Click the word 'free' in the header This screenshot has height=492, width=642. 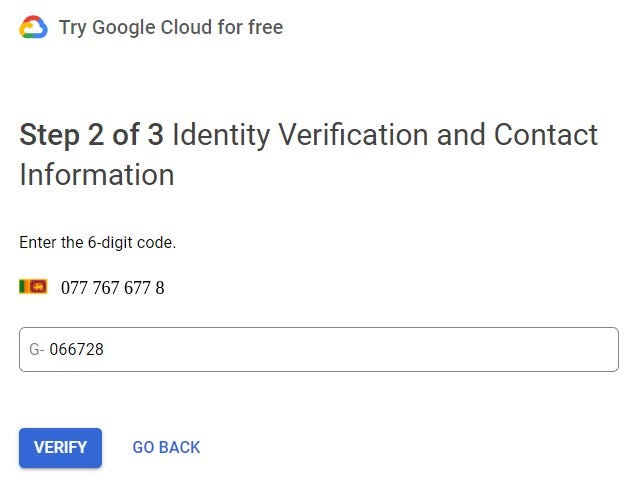click(265, 27)
